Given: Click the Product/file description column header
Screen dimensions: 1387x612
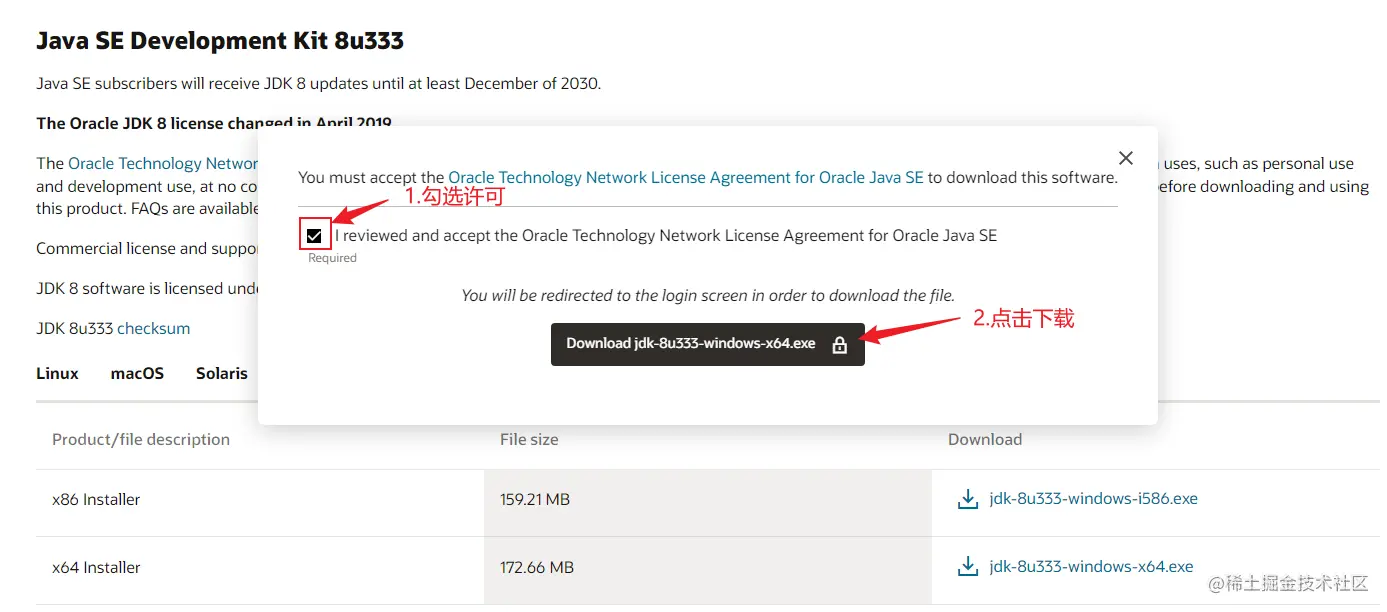Looking at the screenshot, I should tap(141, 439).
